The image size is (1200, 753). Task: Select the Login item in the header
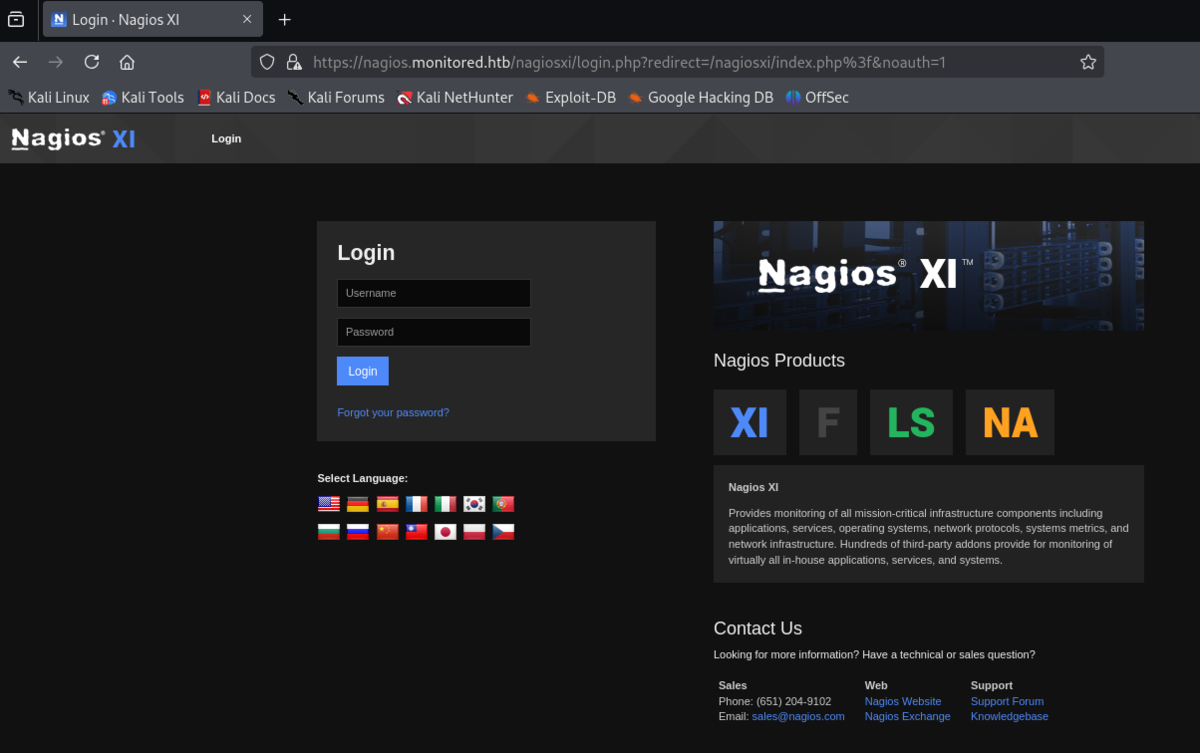pyautogui.click(x=226, y=139)
